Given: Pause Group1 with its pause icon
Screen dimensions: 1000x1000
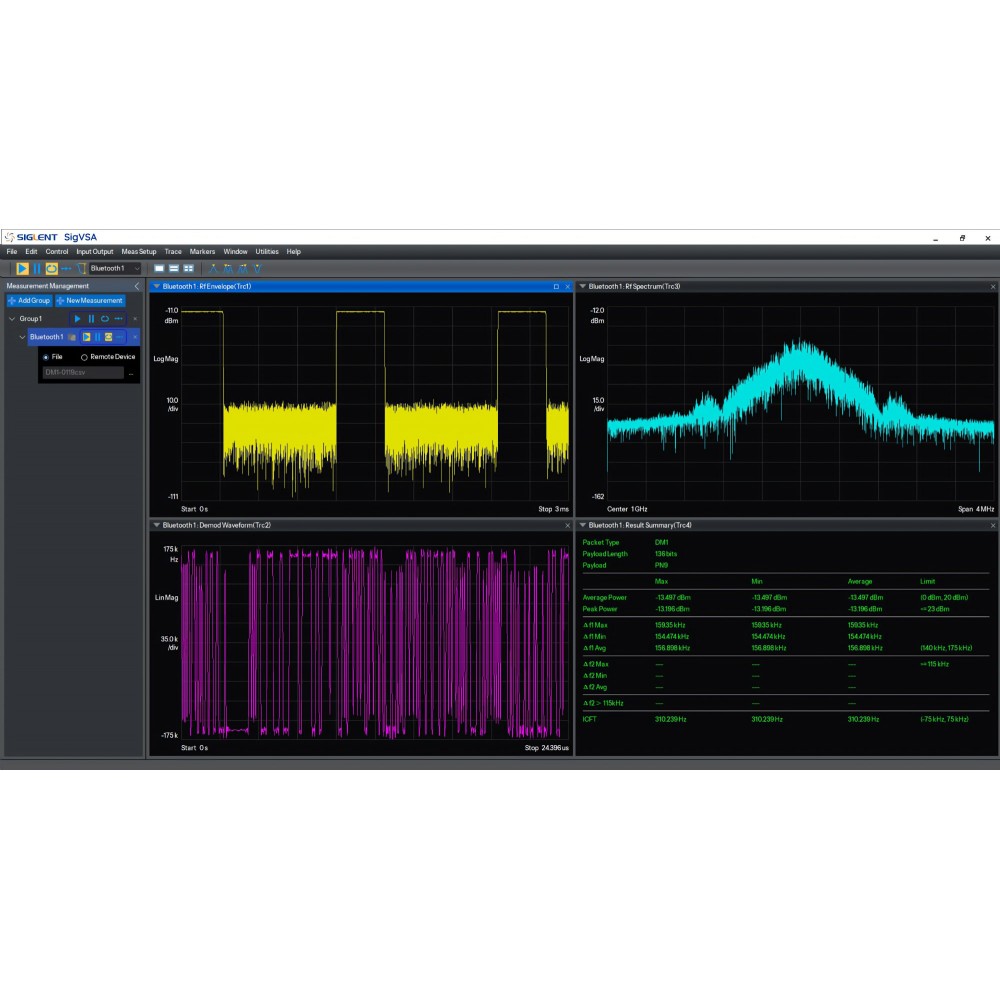Looking at the screenshot, I should tap(91, 319).
